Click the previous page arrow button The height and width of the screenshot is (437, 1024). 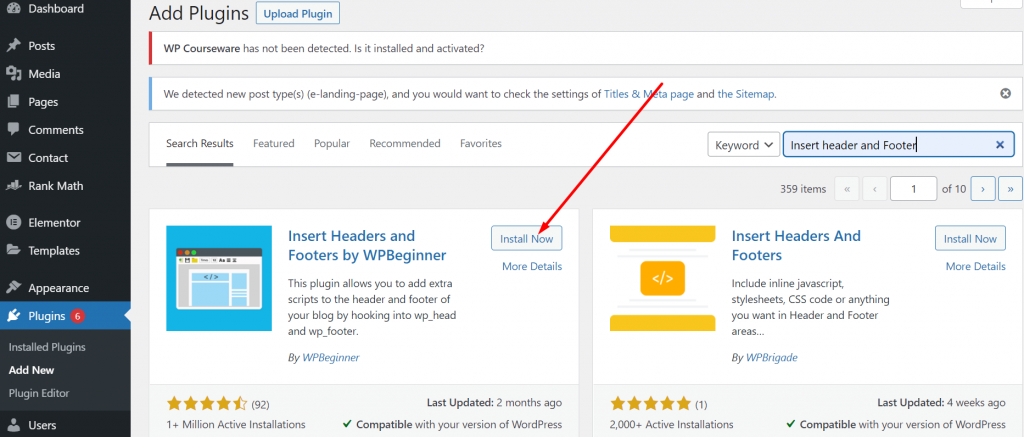[874, 189]
